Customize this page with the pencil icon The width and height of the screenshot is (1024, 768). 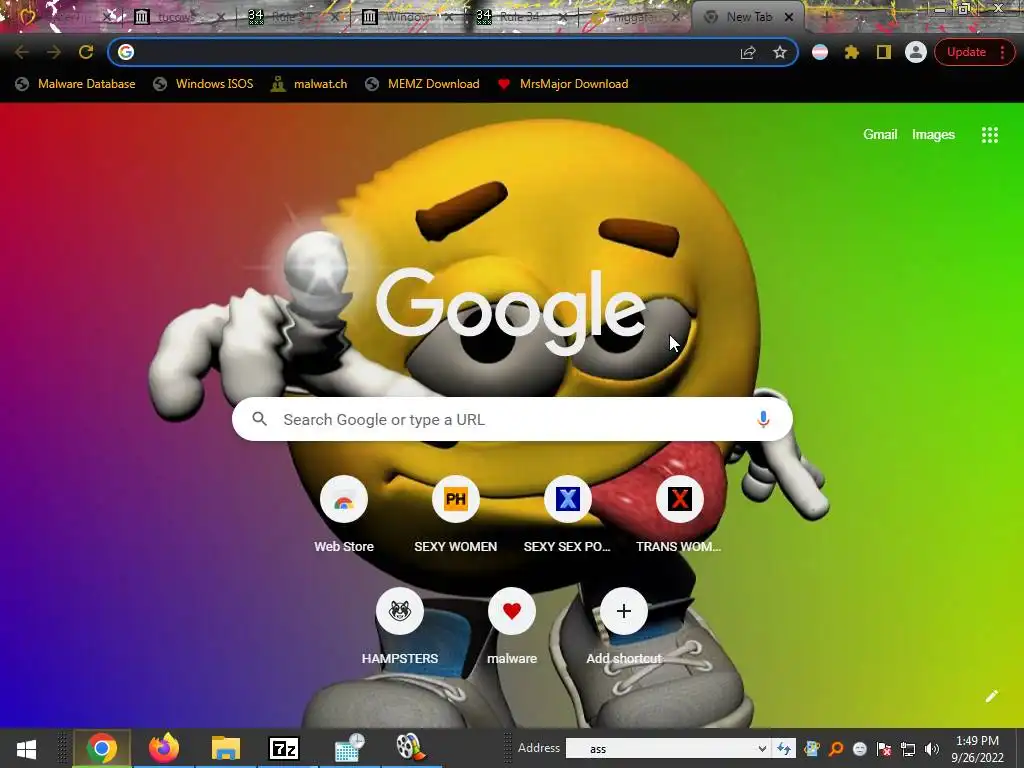[x=991, y=696]
